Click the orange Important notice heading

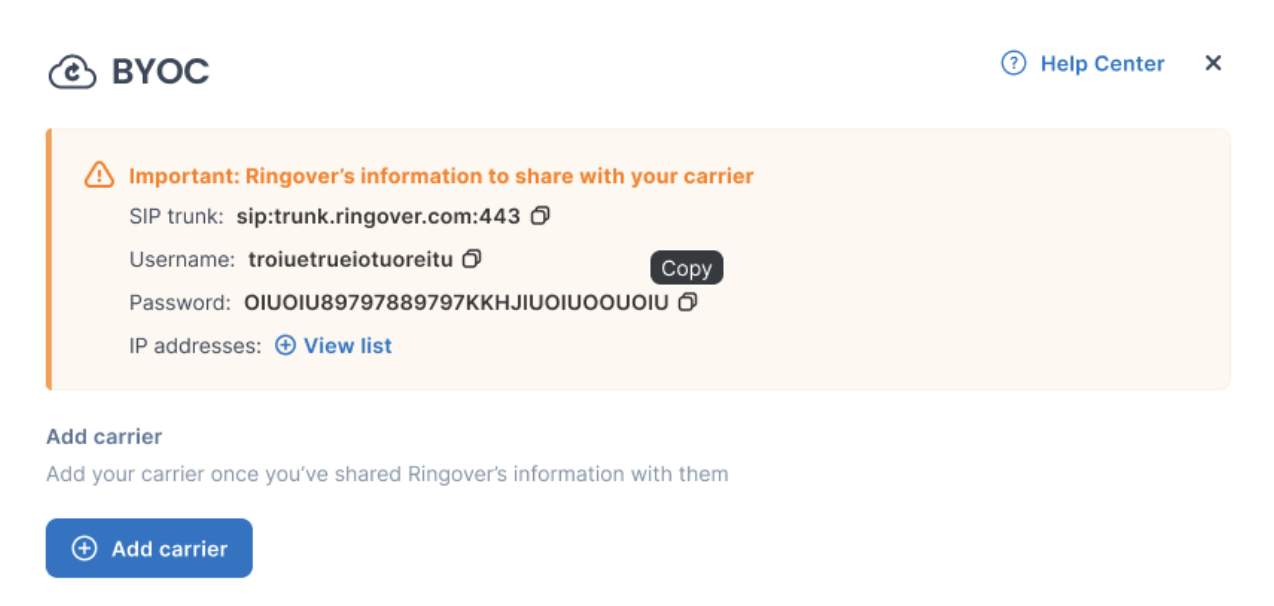tap(440, 176)
